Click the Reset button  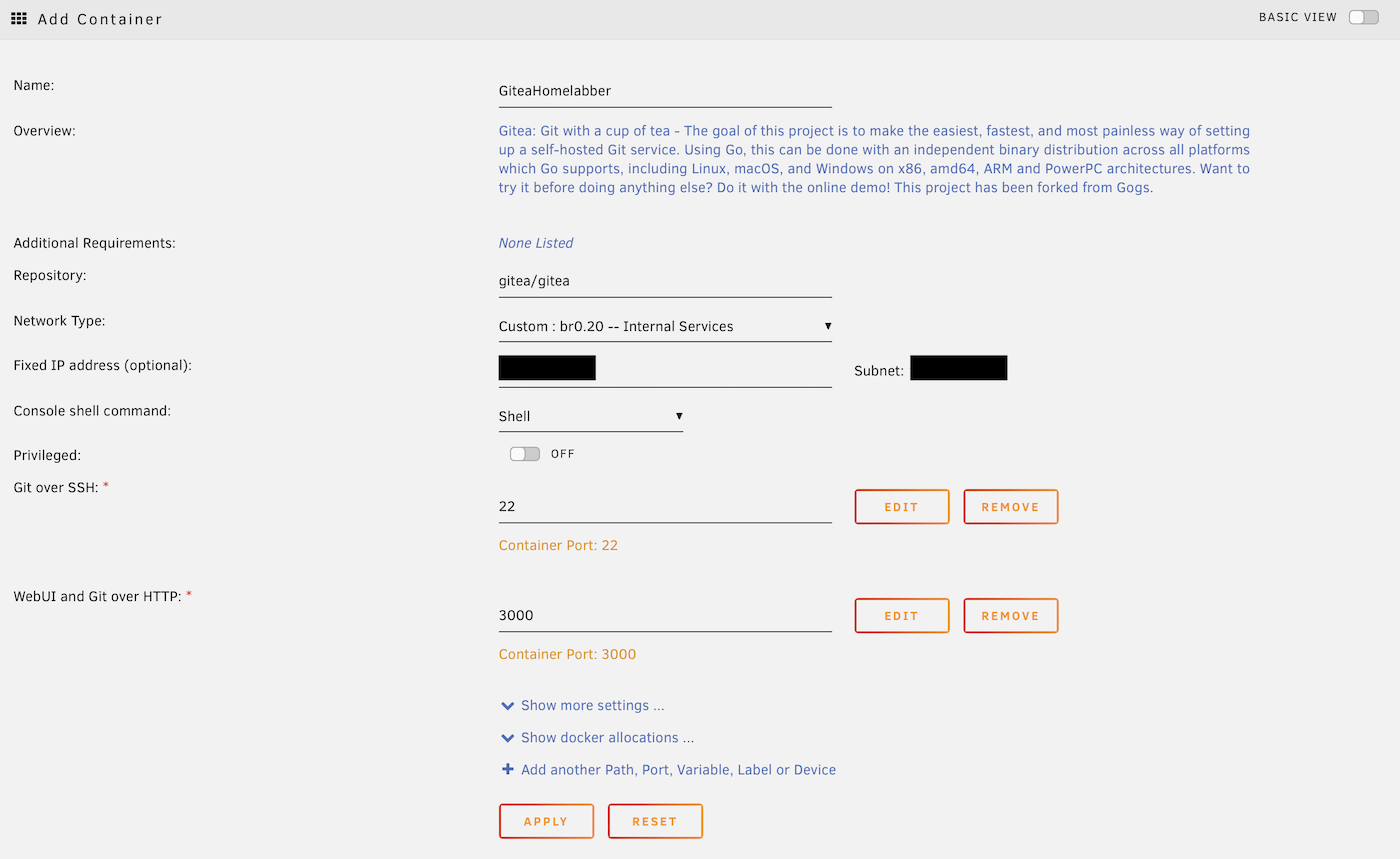pos(655,821)
